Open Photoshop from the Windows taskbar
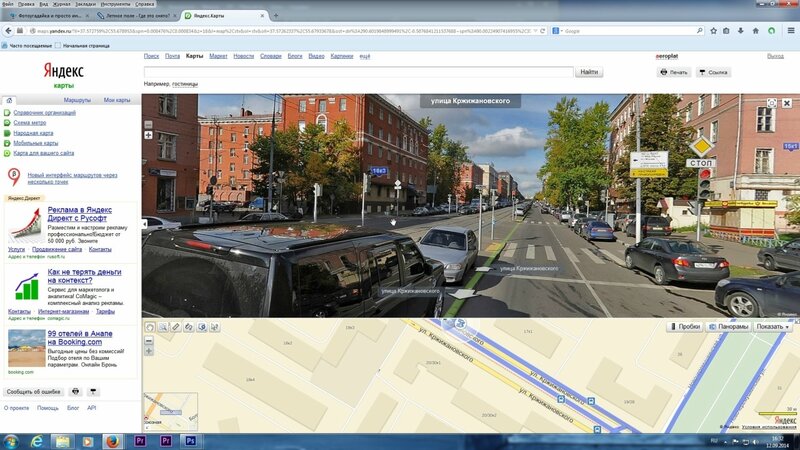Viewport: 800px width, 450px height. pyautogui.click(x=190, y=441)
